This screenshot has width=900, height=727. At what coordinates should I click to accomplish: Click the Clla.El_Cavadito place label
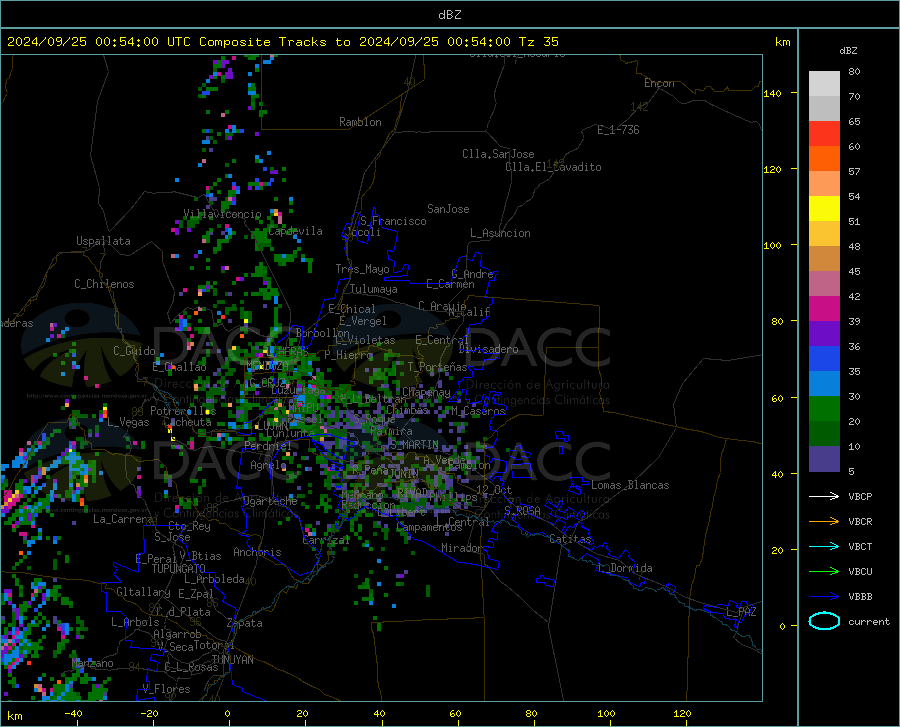(x=553, y=167)
